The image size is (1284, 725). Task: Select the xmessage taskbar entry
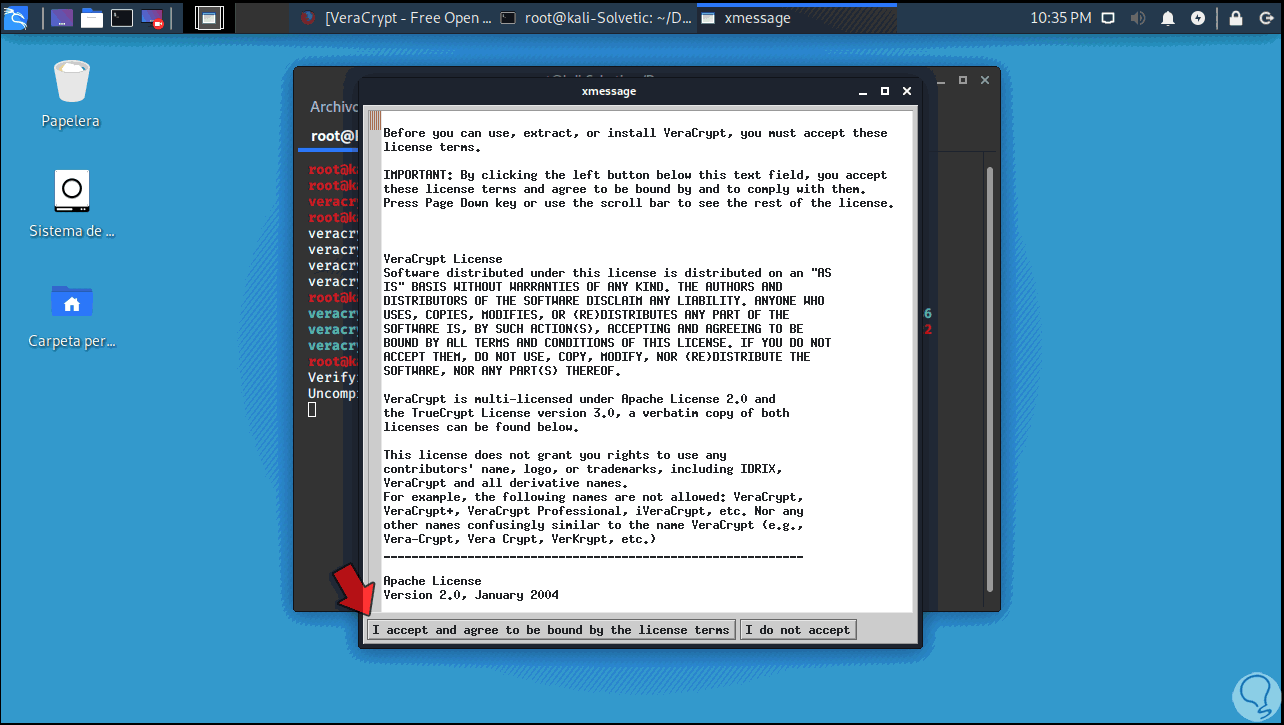click(795, 18)
